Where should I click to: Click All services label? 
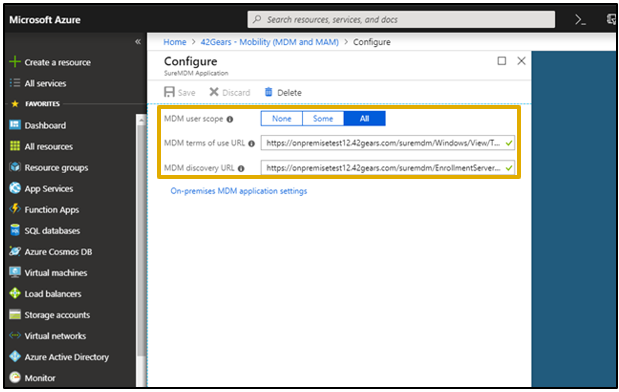tap(45, 83)
